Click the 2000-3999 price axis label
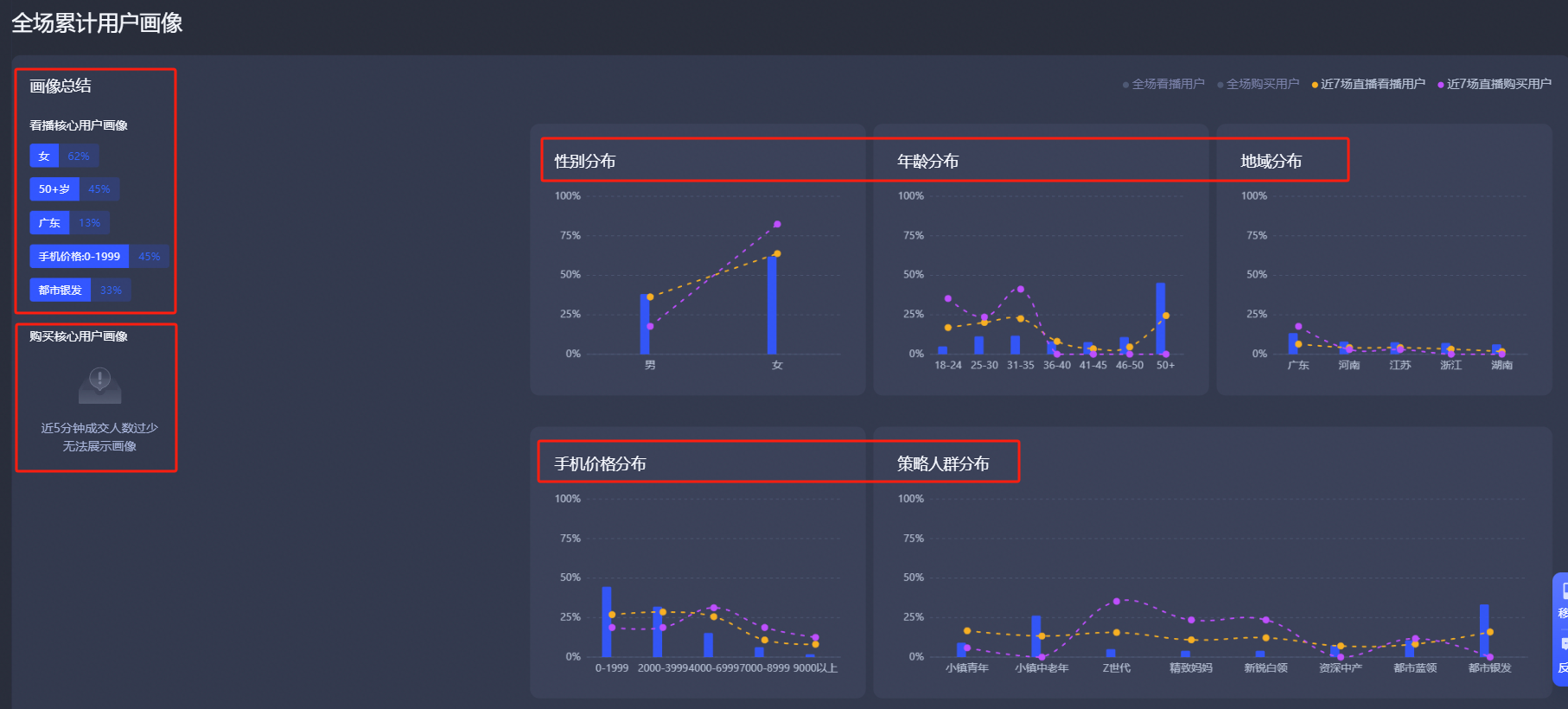Screen dimensions: 1568x709 point(663,667)
